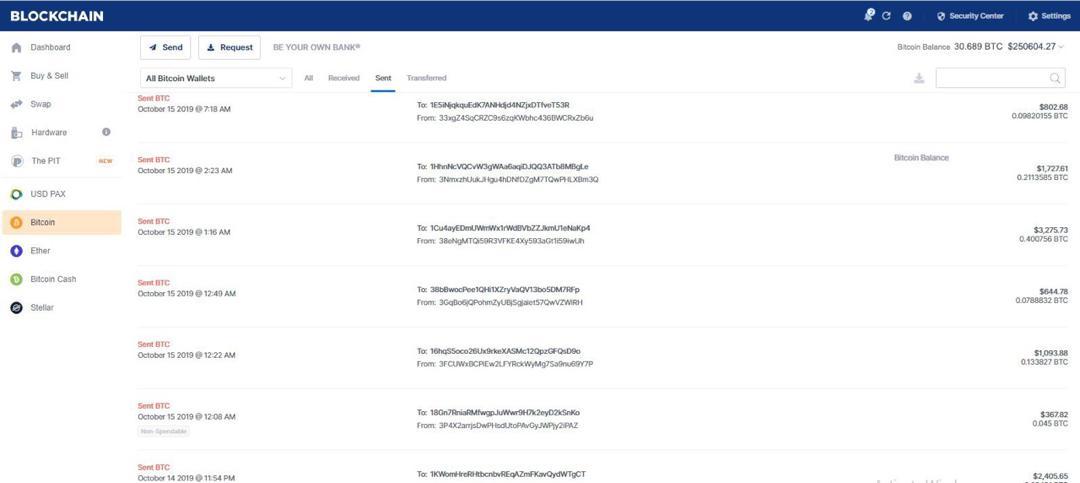
Task: Open Bitcoin Cash menu item
Action: [x=61, y=279]
